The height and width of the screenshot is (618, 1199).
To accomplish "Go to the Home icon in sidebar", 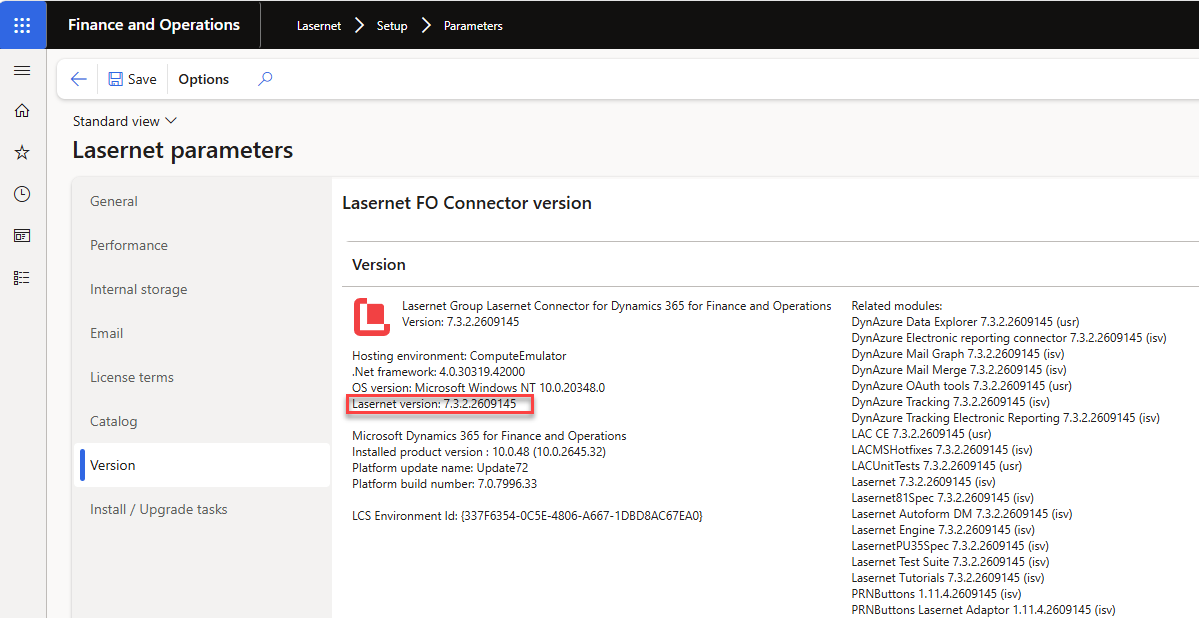I will point(22,111).
